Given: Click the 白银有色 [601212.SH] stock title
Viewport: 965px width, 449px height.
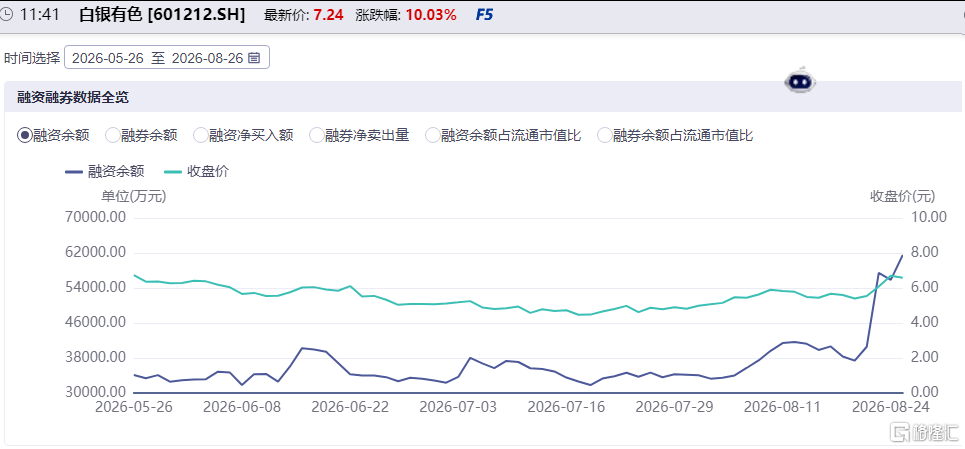Looking at the screenshot, I should [162, 15].
